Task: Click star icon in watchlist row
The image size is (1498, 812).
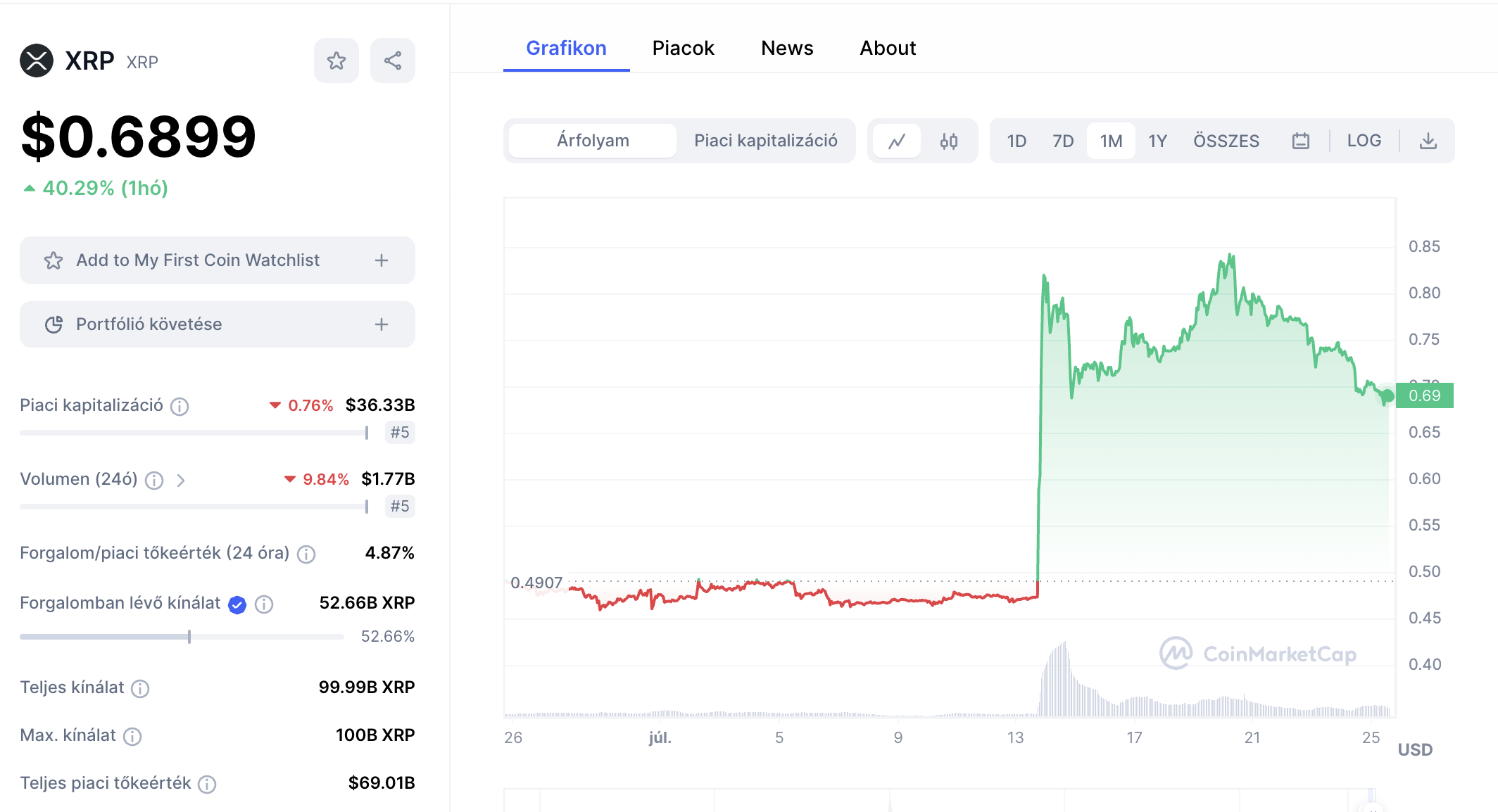Action: click(x=53, y=260)
